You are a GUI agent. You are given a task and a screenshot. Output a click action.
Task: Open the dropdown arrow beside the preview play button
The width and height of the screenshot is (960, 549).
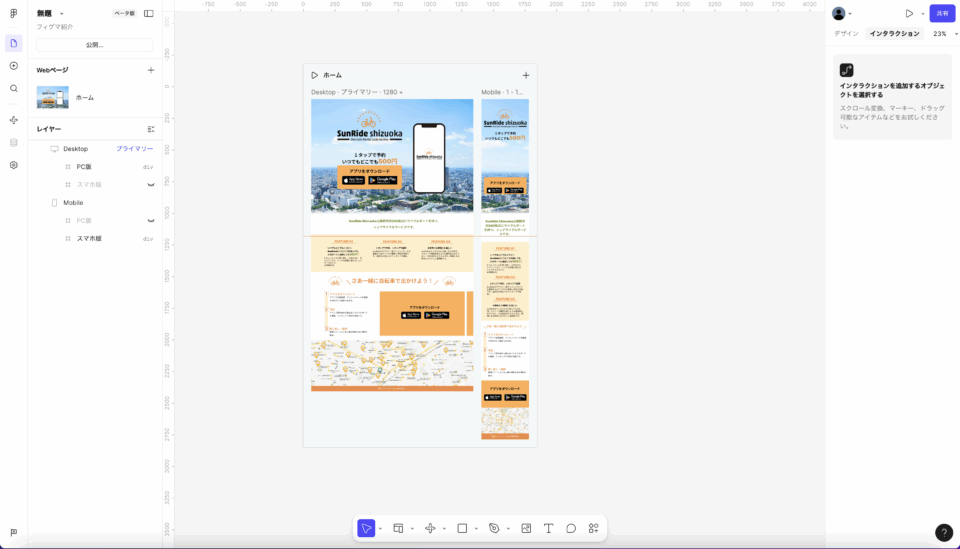(922, 14)
